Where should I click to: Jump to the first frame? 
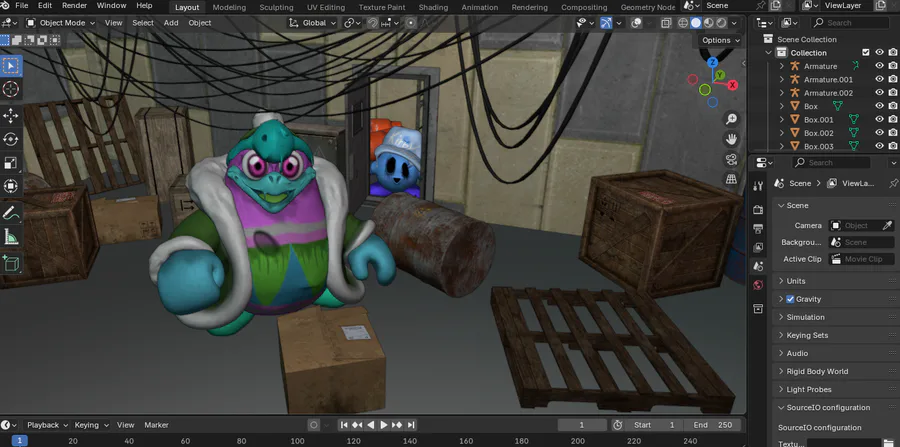(344, 425)
